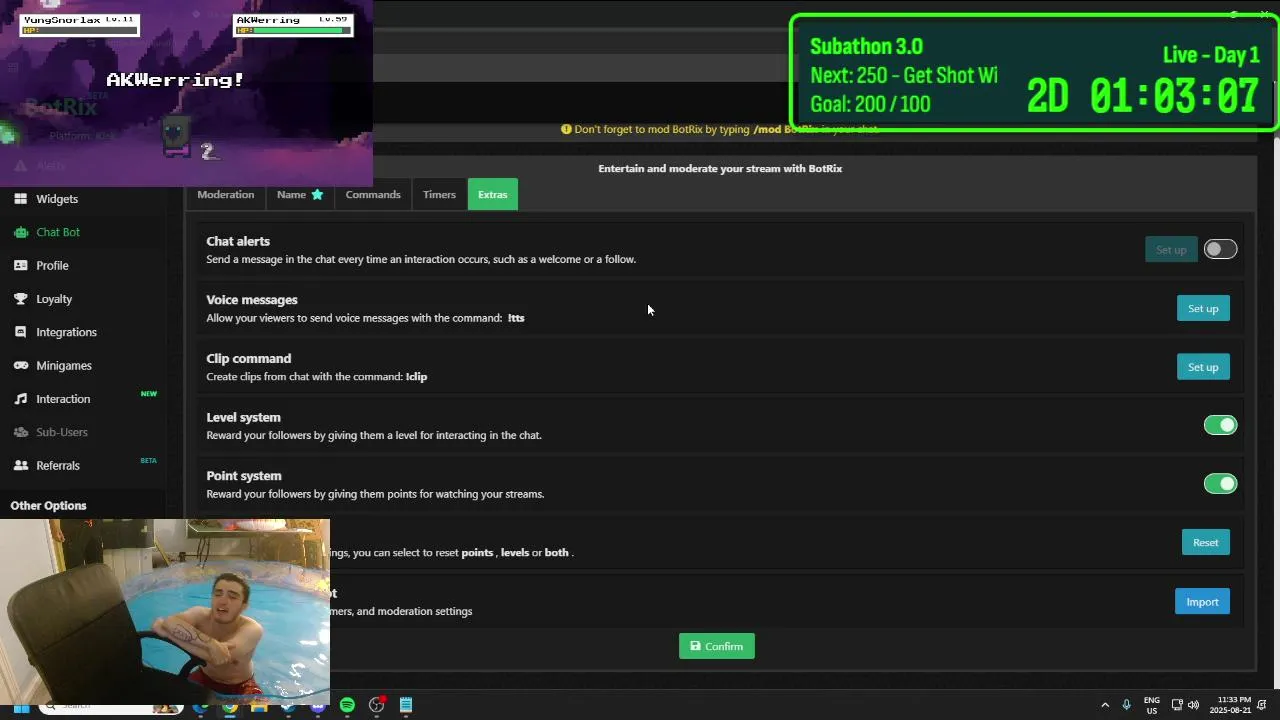1280x720 pixels.
Task: Click the Chat Bot robot icon
Action: pos(20,232)
